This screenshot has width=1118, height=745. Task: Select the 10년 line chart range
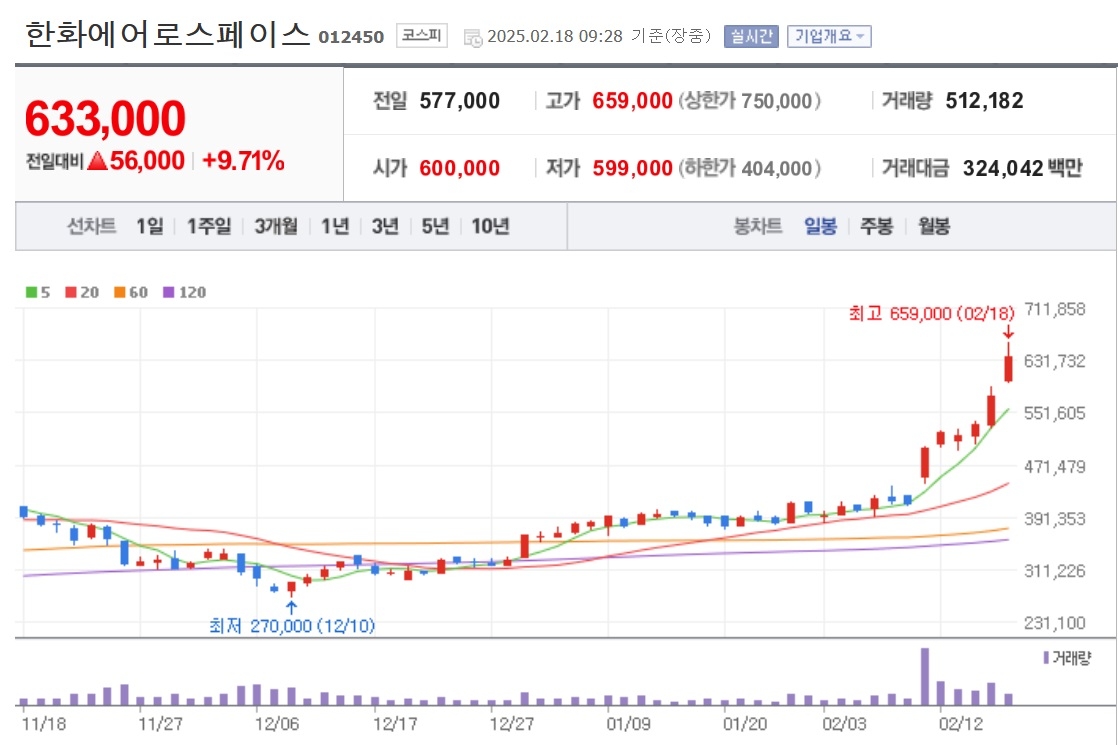pos(491,227)
